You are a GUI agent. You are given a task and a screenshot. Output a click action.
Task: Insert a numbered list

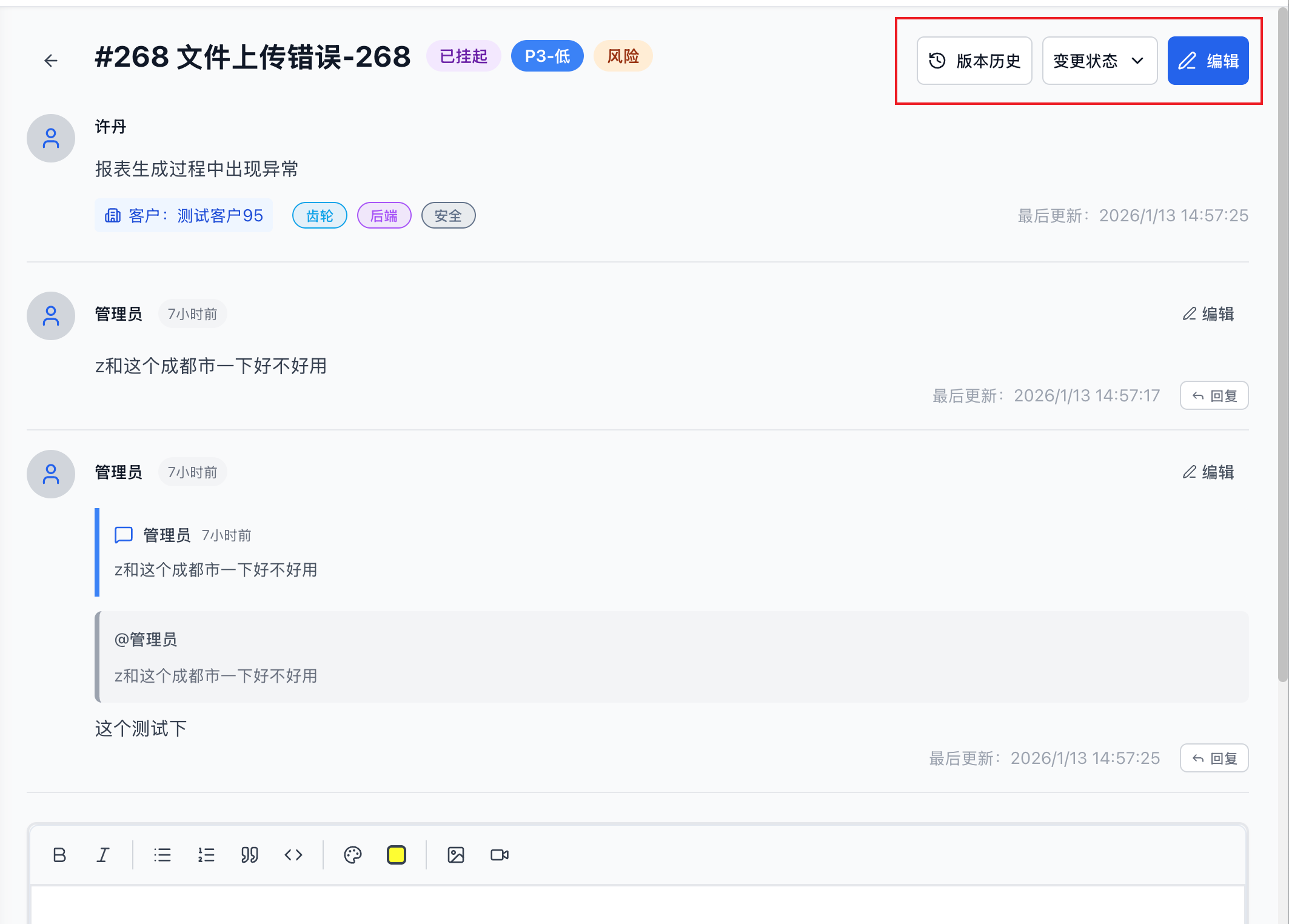click(206, 855)
